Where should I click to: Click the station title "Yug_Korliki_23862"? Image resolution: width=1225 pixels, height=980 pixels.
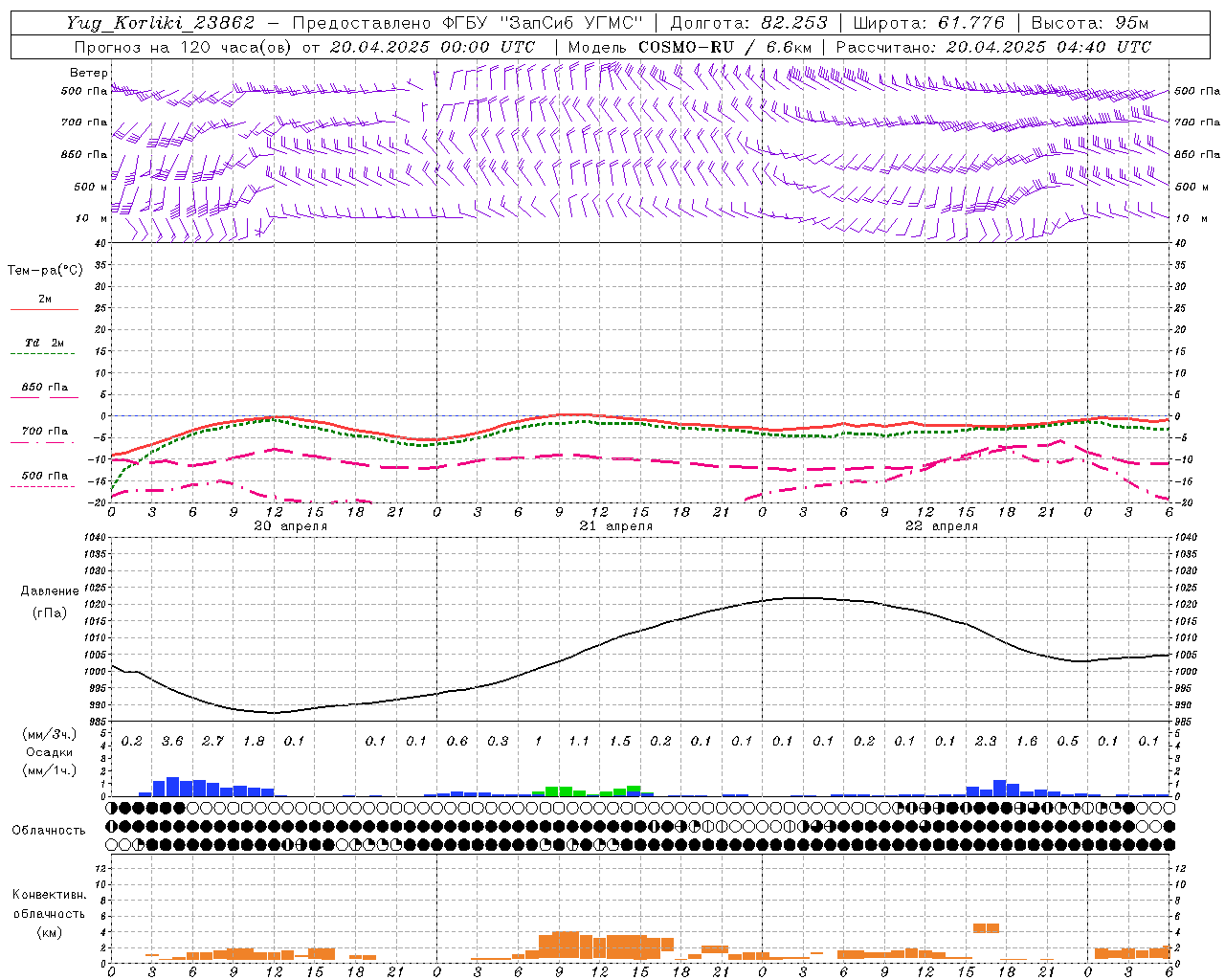(160, 23)
